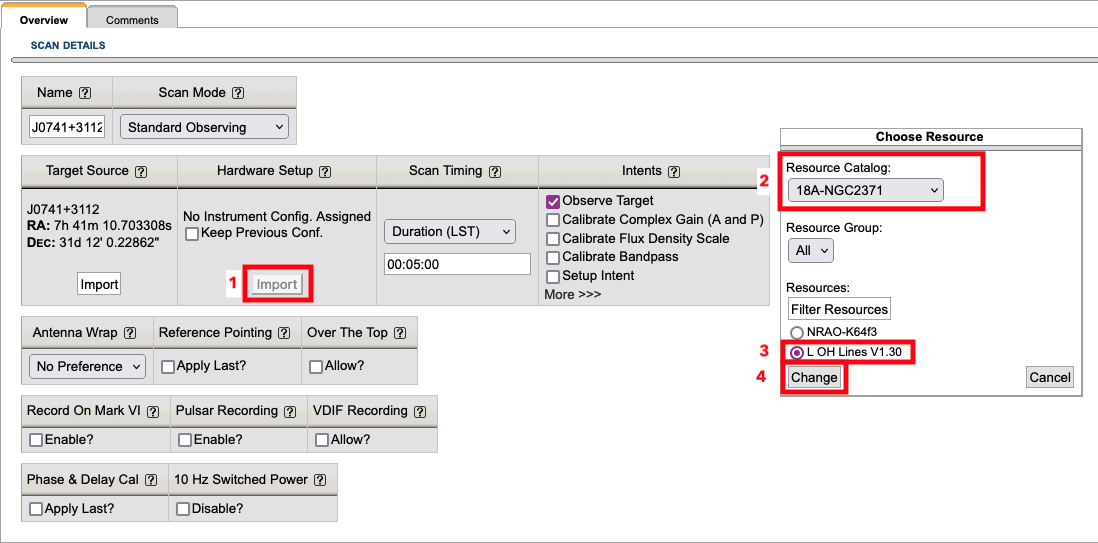Enable Calibrate Bandpass intent checkbox
This screenshot has height=543, width=1098.
click(x=553, y=257)
